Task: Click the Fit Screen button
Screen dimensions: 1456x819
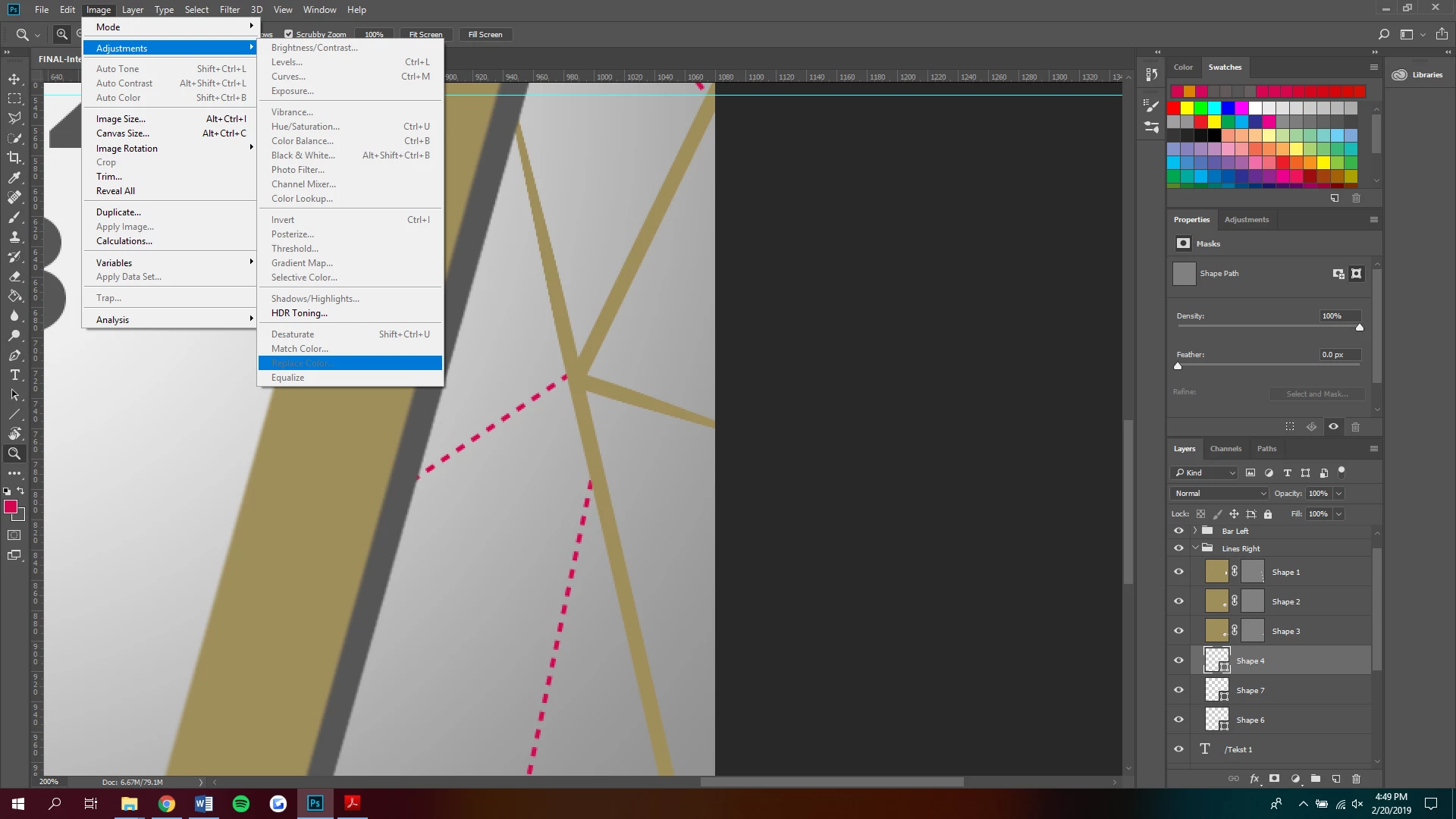Action: pos(425,34)
